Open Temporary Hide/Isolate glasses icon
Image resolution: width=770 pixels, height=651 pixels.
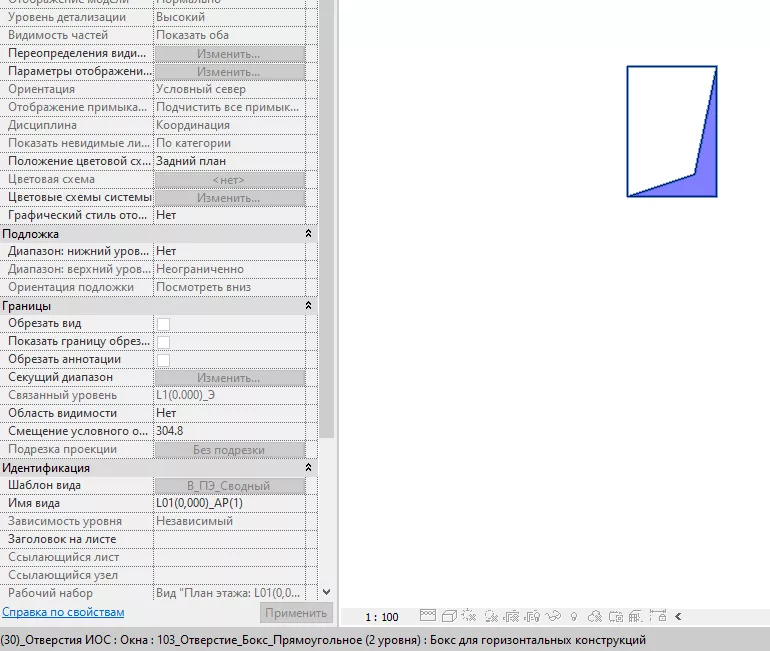tap(553, 617)
